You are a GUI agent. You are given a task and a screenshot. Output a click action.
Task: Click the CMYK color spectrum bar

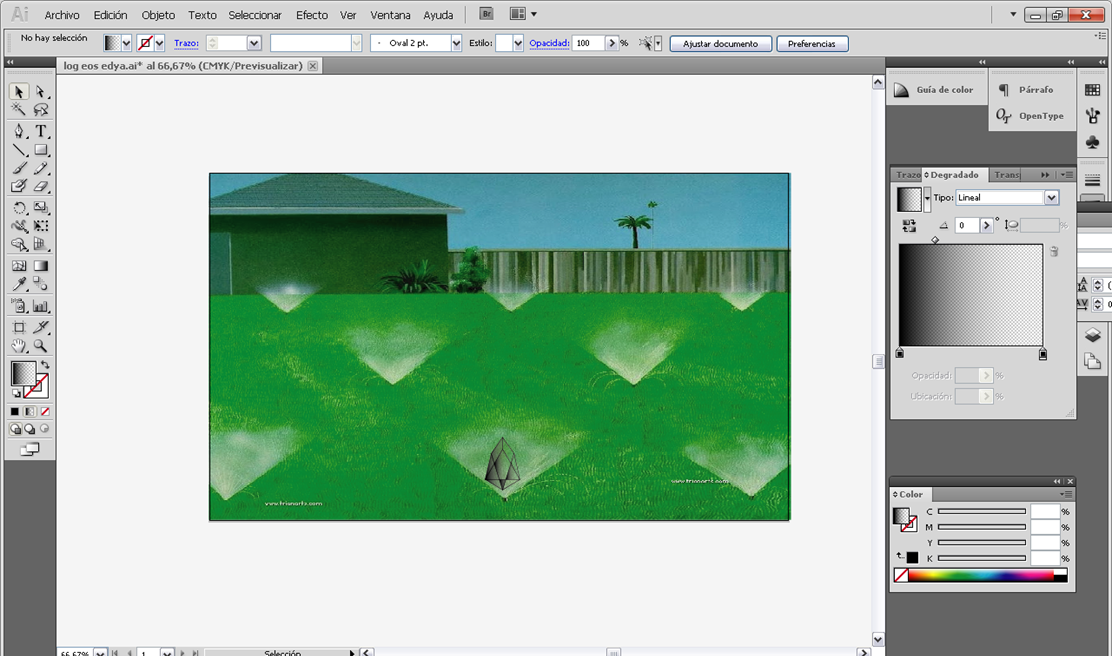(x=982, y=576)
